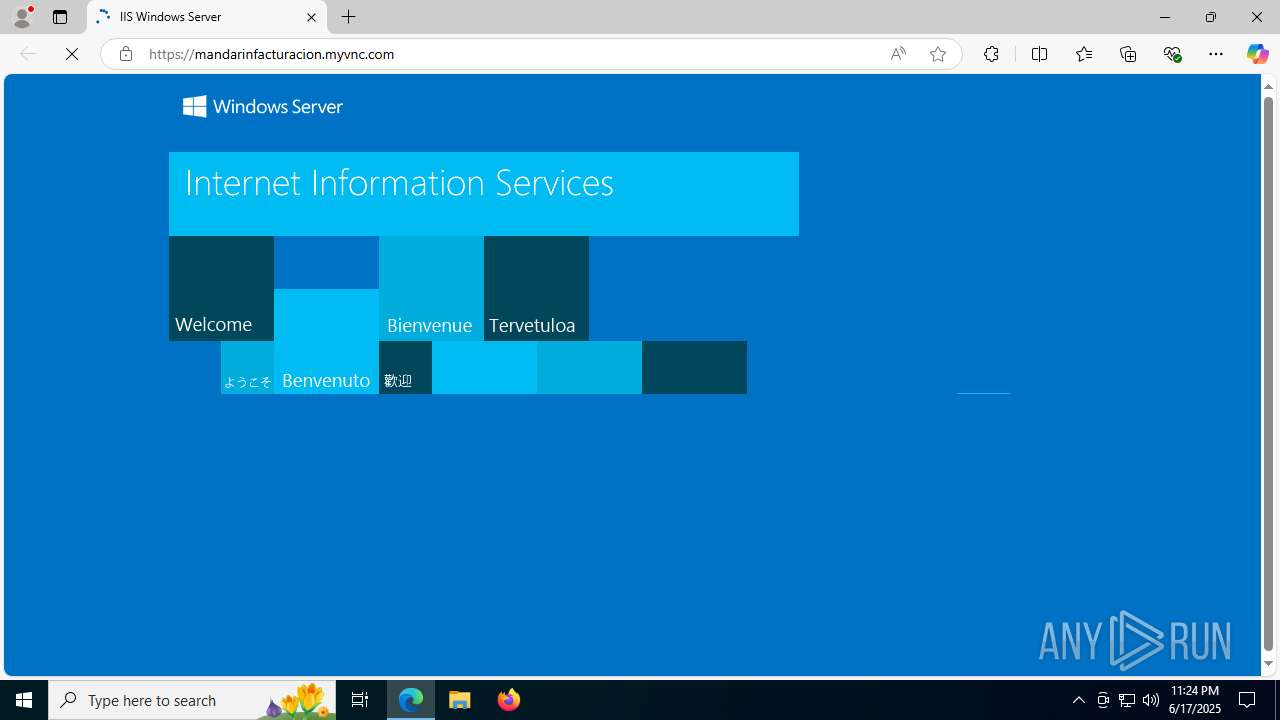Click the ようこそ tile

247,367
